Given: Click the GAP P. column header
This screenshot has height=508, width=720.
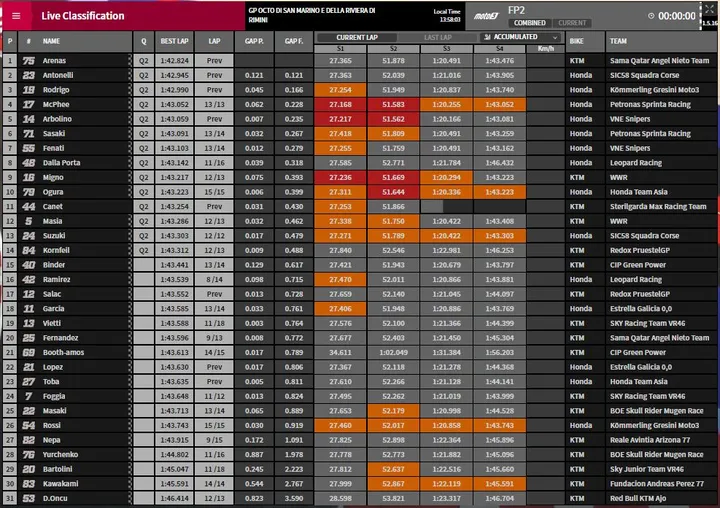Looking at the screenshot, I should [x=254, y=41].
